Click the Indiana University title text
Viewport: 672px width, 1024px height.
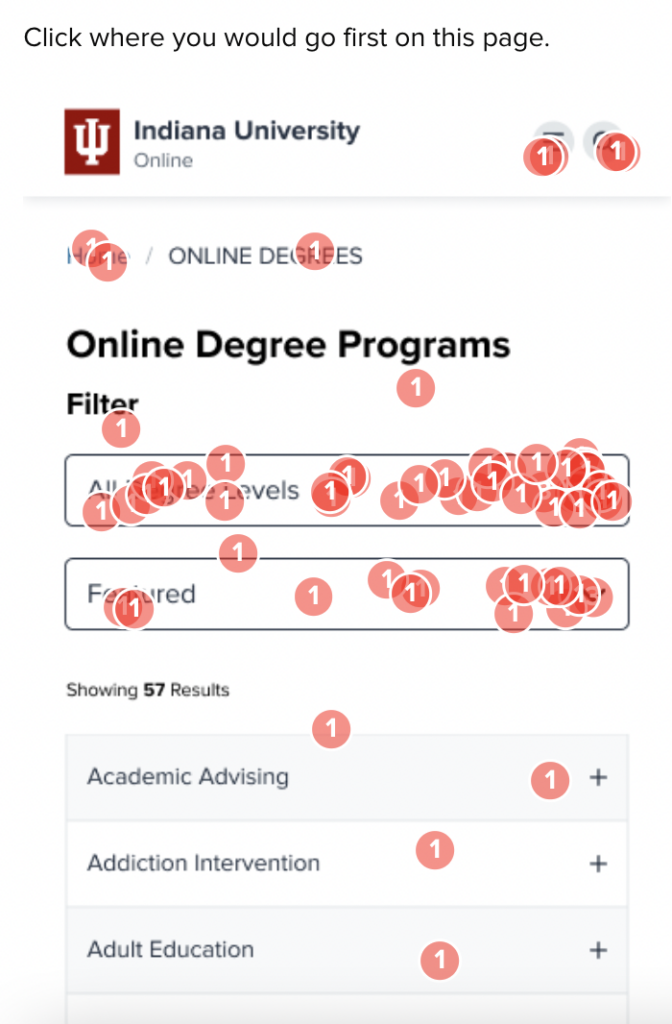point(247,131)
